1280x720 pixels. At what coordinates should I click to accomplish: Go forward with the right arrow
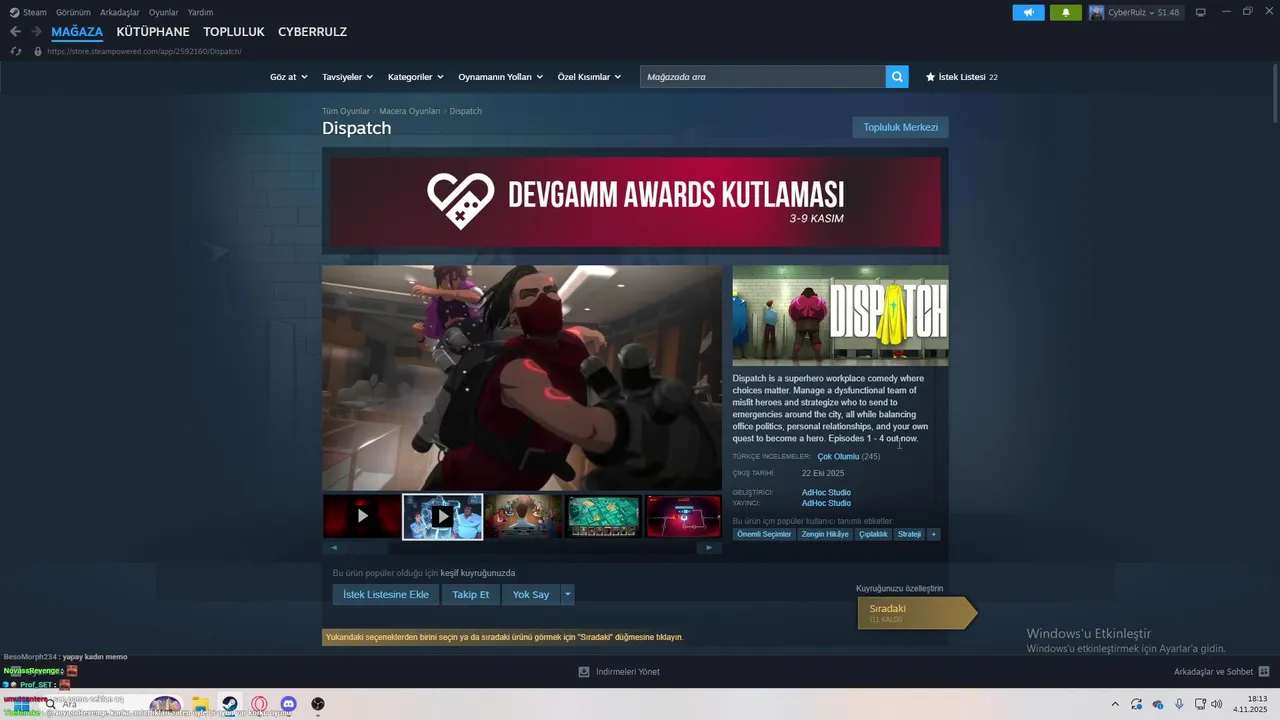(36, 32)
